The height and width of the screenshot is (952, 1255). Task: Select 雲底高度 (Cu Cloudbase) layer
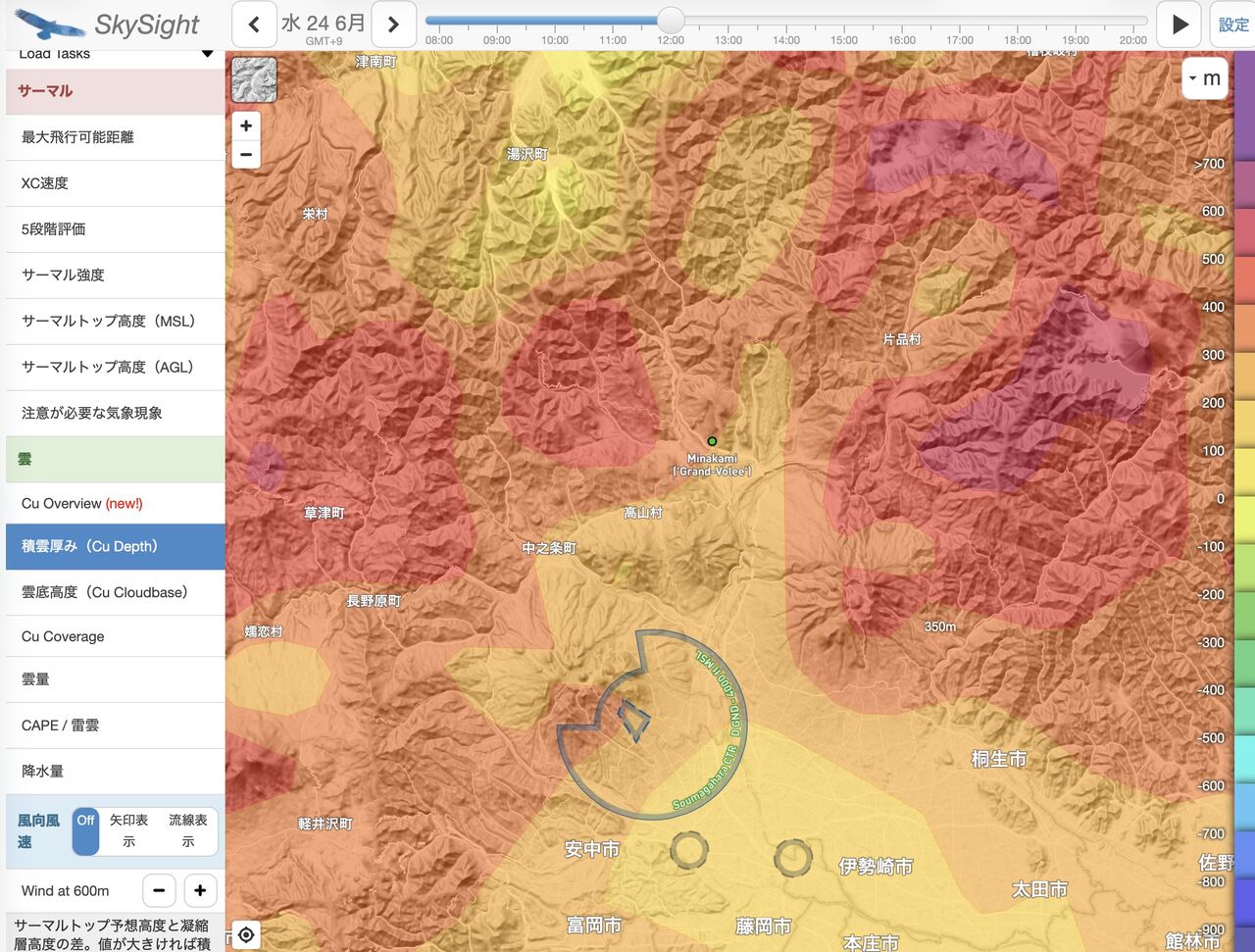(x=116, y=592)
